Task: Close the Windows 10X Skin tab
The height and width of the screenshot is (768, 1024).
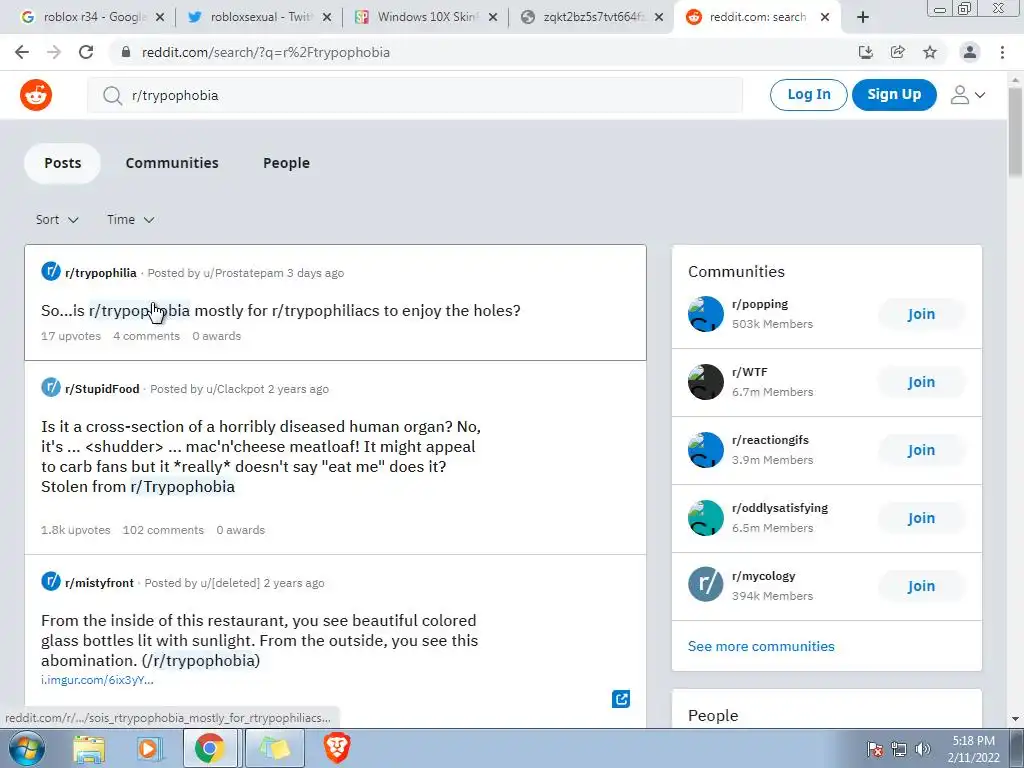Action: coord(493,18)
